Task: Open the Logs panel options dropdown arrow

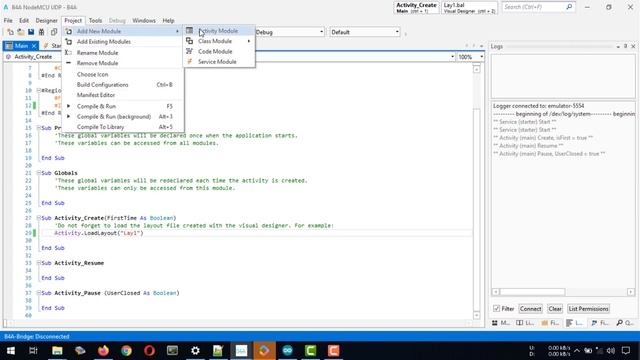Action: pyautogui.click(x=618, y=47)
